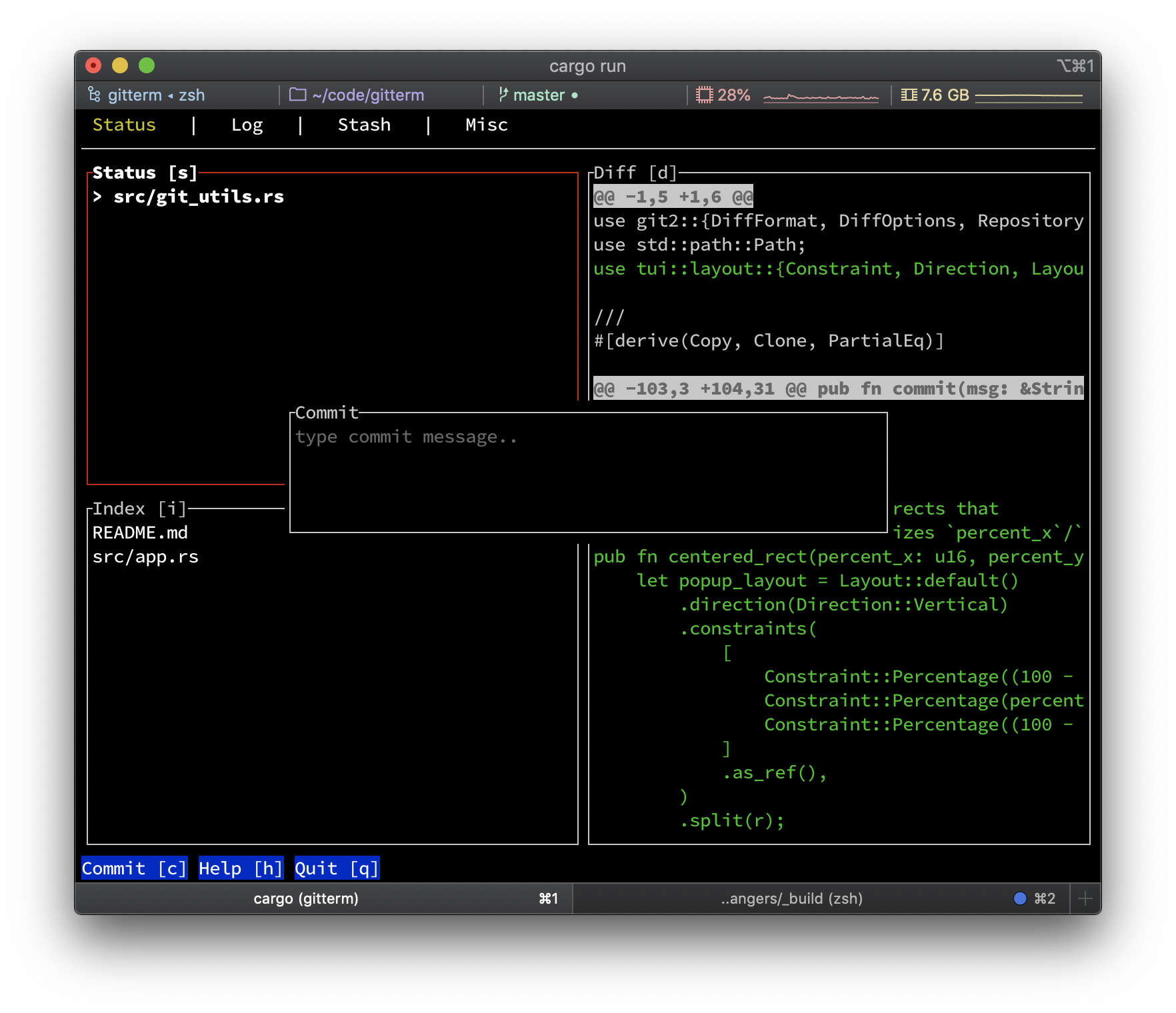Click the blue activity dot on ..angers/_build tab

tap(1019, 898)
